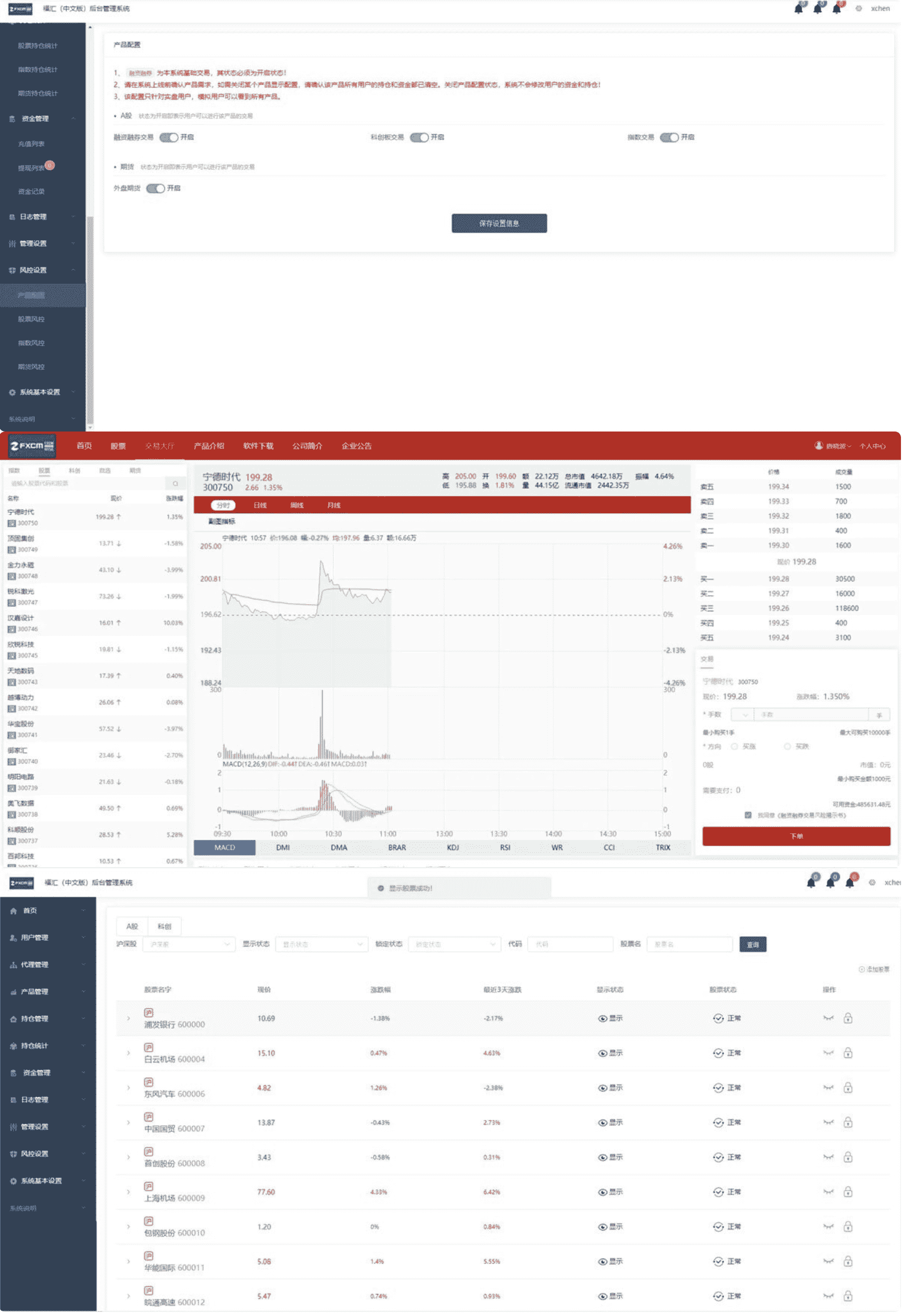Image resolution: width=902 pixels, height=1316 pixels.
Task: Click the 用户管理 icon in bottom sidebar
Action: click(14, 938)
